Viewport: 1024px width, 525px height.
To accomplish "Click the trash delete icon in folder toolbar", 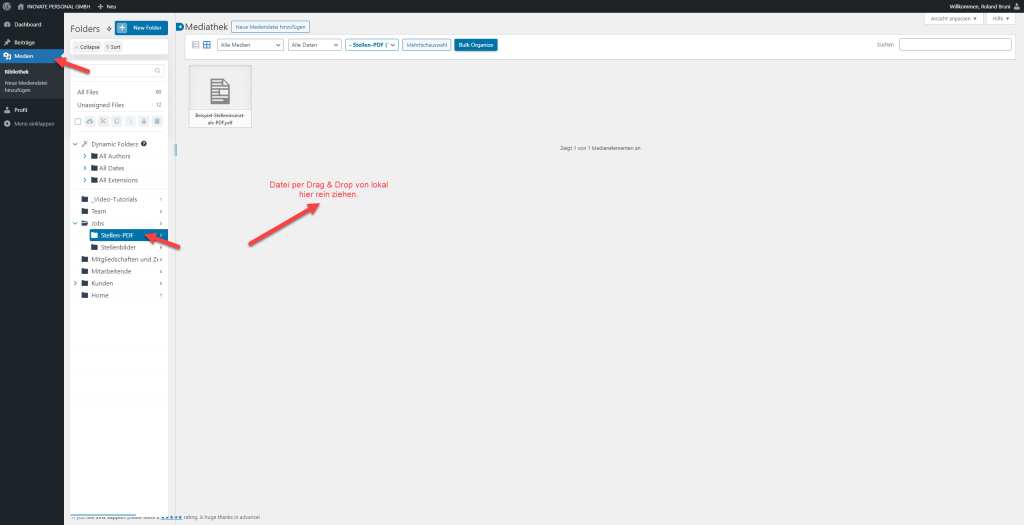I will (156, 121).
